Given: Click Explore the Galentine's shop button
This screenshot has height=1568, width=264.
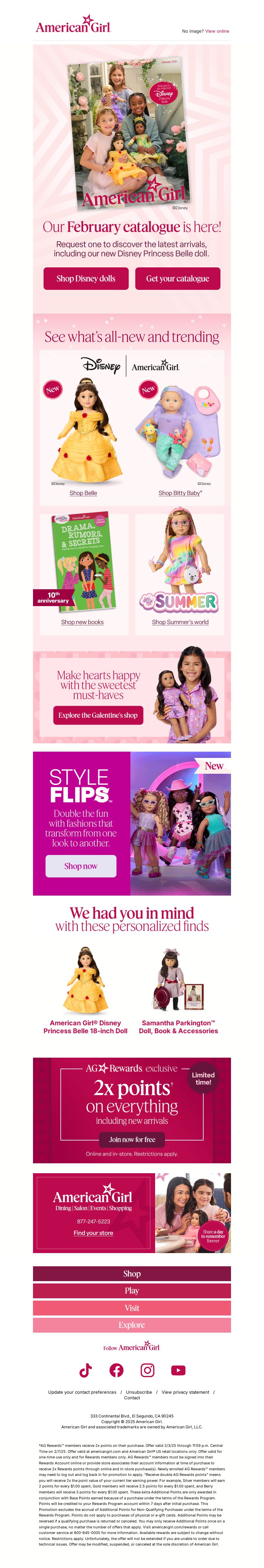Looking at the screenshot, I should point(98,715).
